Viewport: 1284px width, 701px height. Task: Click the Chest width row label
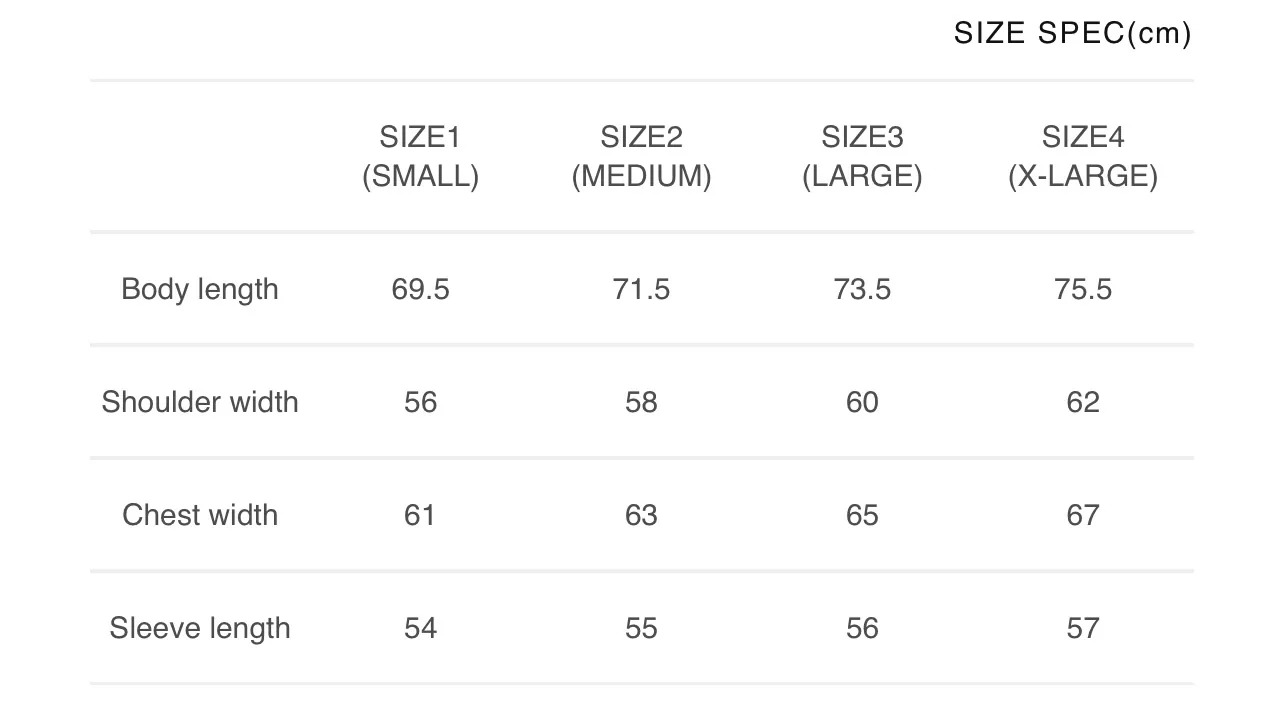click(200, 515)
